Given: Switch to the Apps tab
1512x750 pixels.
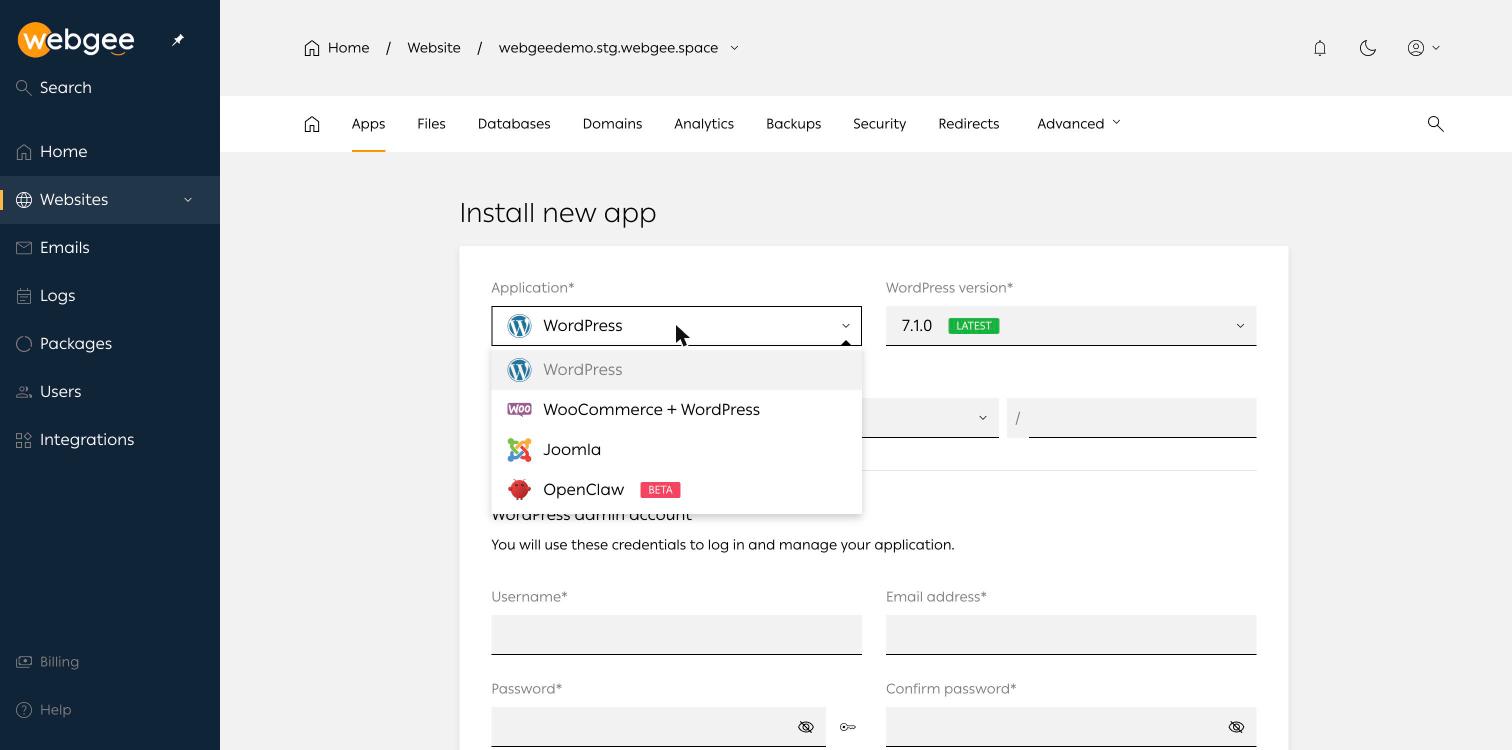Looking at the screenshot, I should [x=368, y=124].
